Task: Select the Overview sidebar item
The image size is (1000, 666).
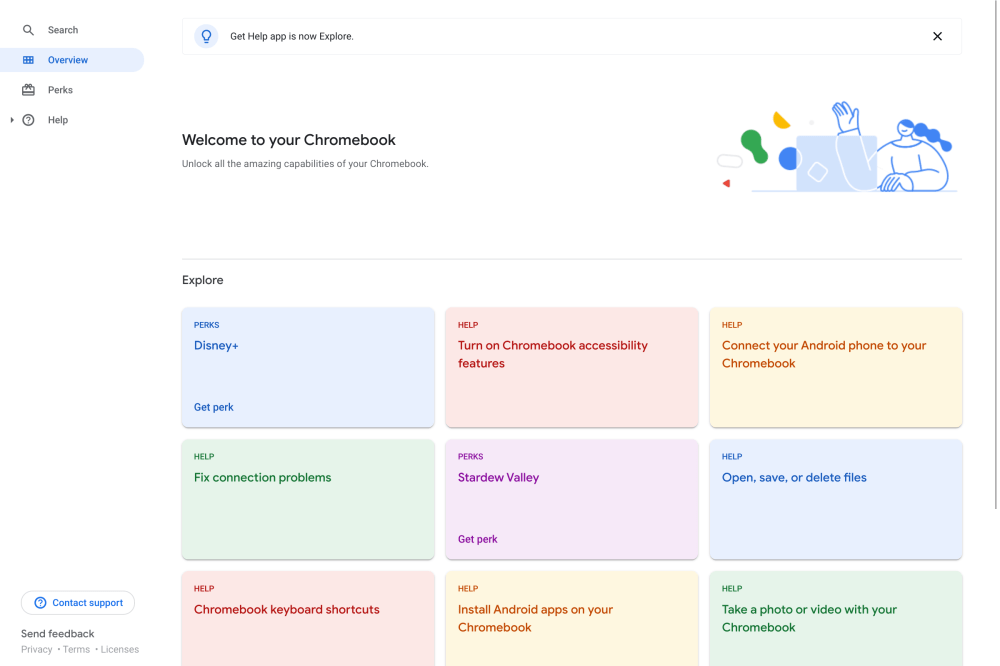Action: pos(68,60)
